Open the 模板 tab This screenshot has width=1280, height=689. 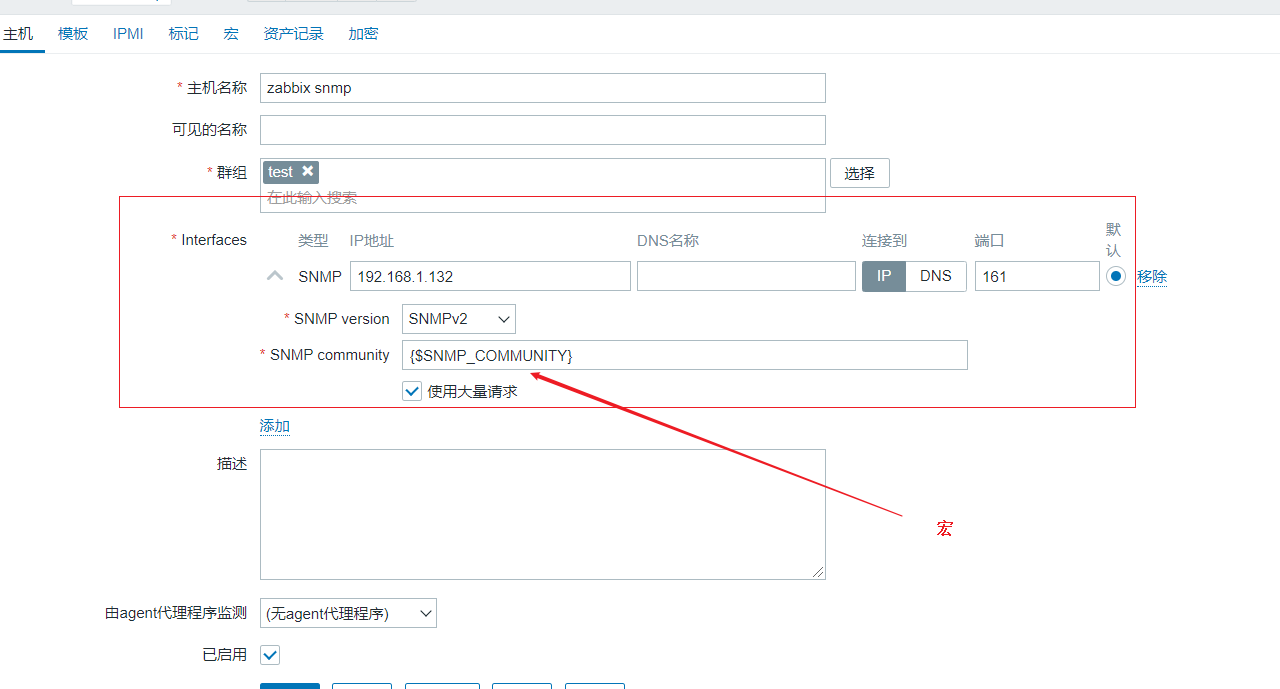[x=73, y=34]
